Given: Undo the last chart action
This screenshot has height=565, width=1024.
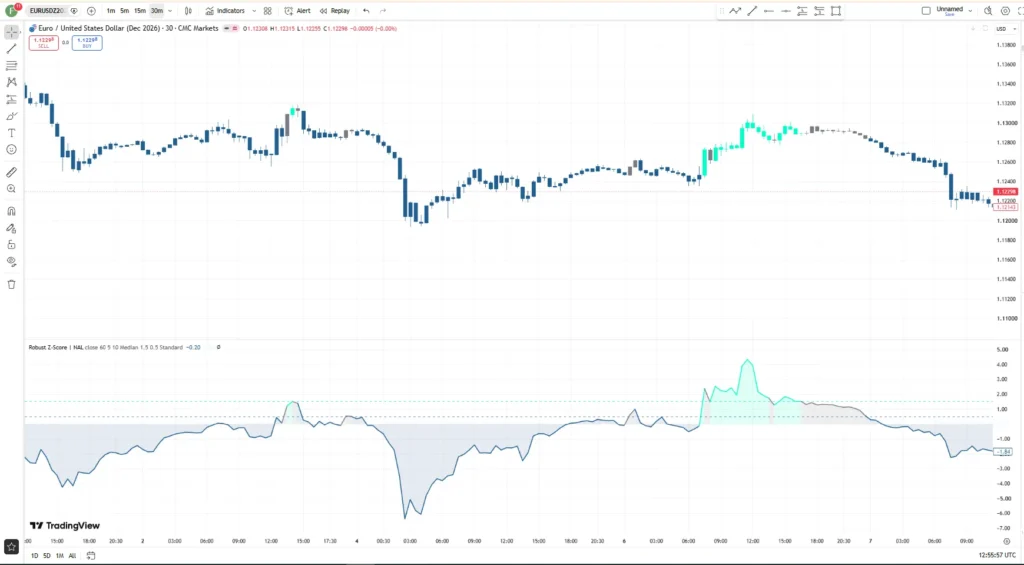Looking at the screenshot, I should (366, 10).
